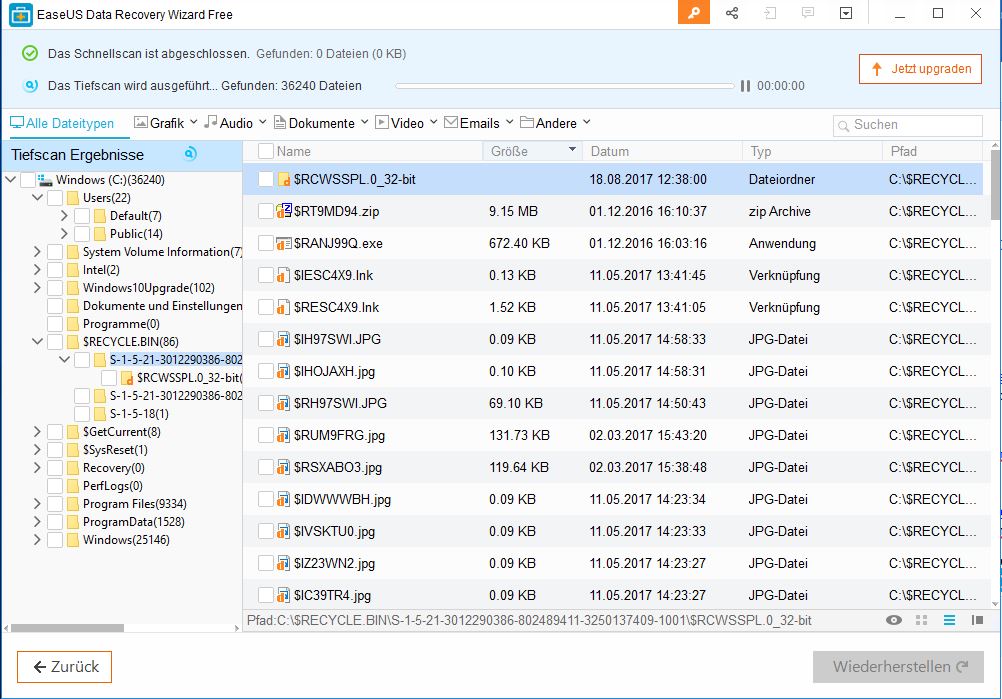Collapse the $RECYCLE.BIN(86) tree node
Image resolution: width=1002 pixels, height=699 pixels.
[37, 342]
